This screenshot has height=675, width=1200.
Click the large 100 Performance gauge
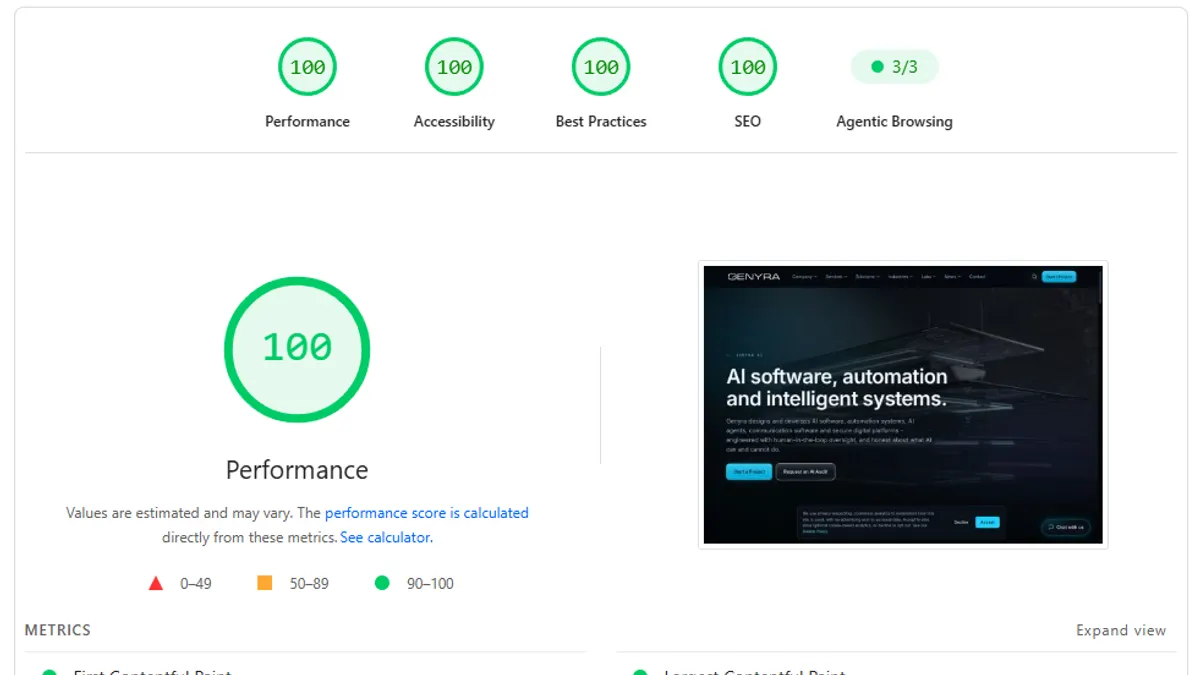297,348
